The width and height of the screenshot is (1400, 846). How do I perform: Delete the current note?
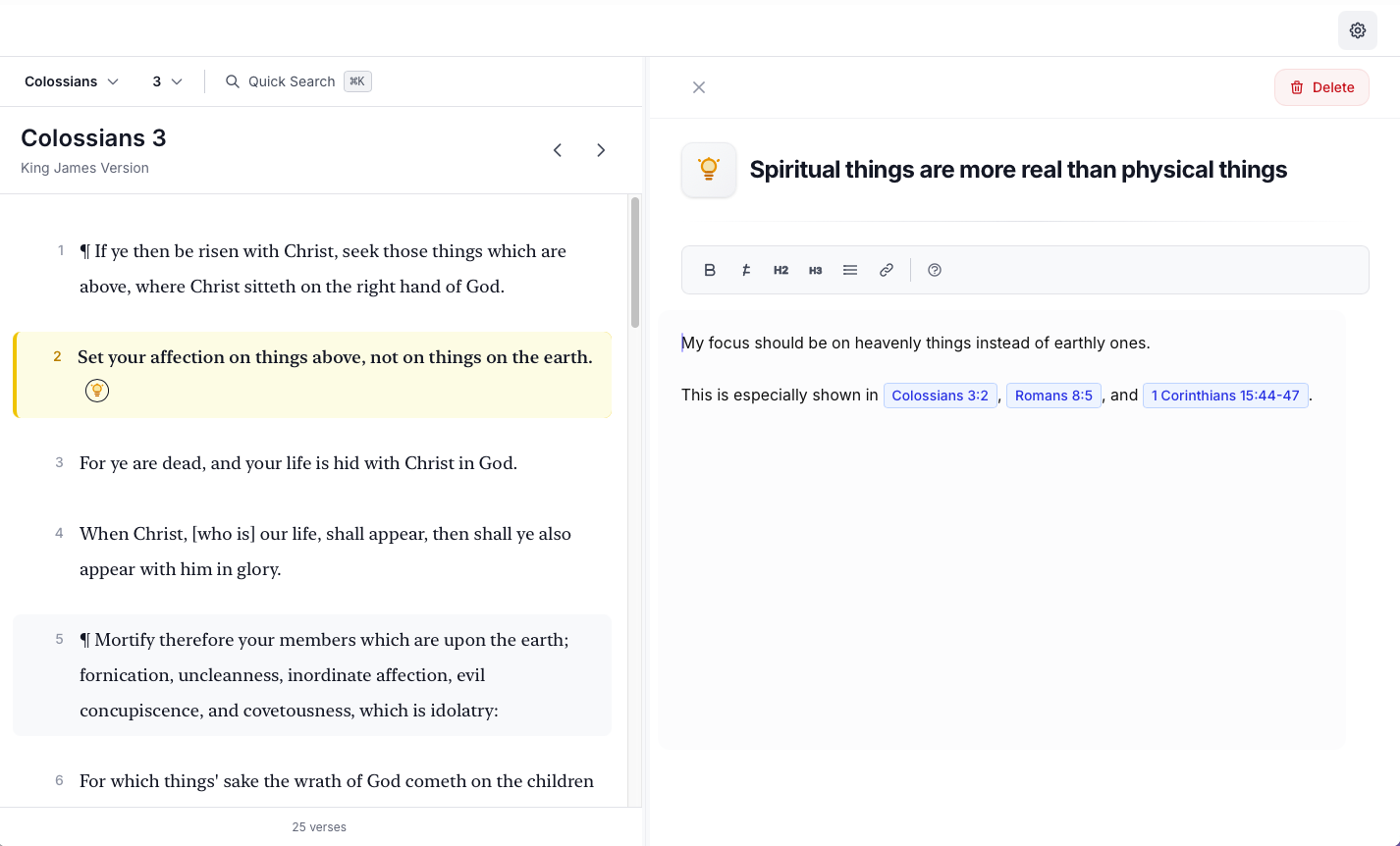[x=1321, y=86]
